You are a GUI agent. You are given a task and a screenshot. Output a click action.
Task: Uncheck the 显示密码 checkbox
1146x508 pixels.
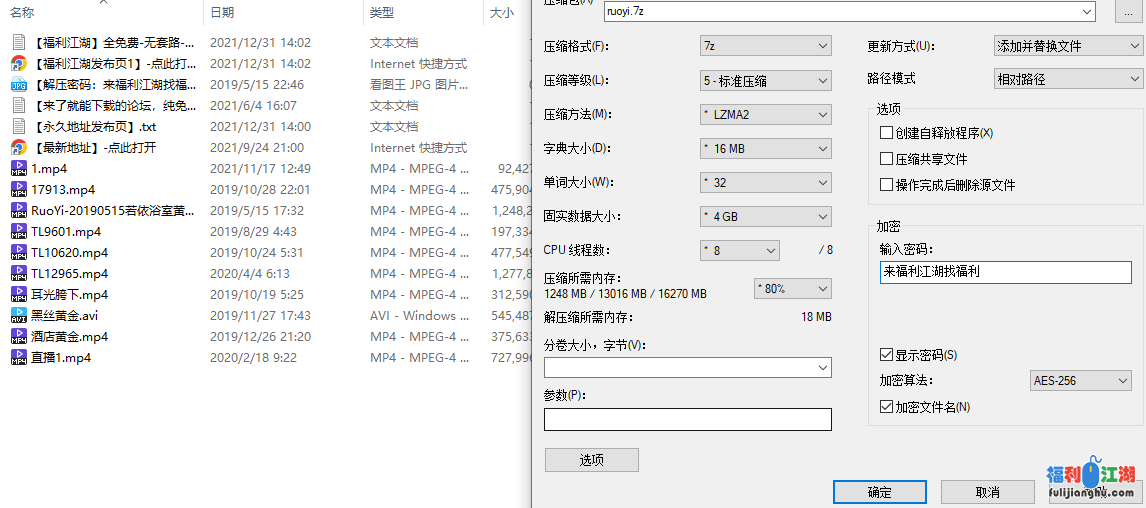886,355
